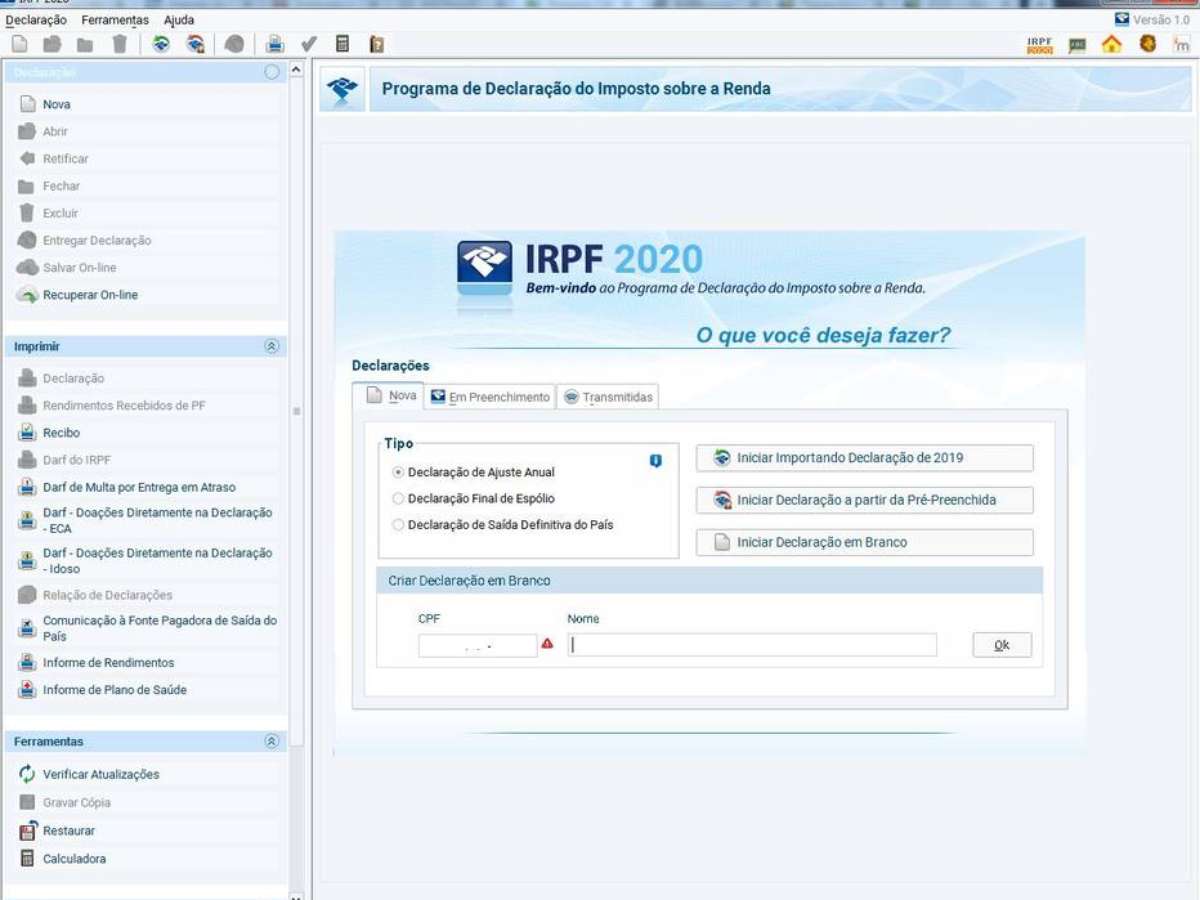Click Iniciar Declaração em Branco
The image size is (1200, 900).
click(x=865, y=542)
